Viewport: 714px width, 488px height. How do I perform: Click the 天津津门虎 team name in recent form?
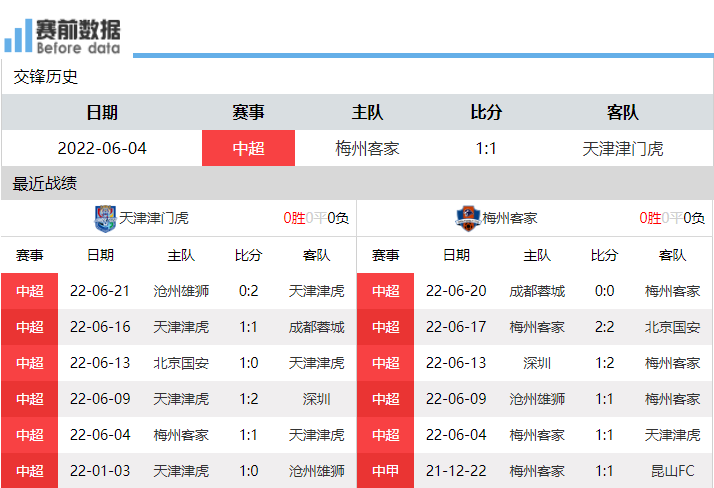click(x=154, y=218)
